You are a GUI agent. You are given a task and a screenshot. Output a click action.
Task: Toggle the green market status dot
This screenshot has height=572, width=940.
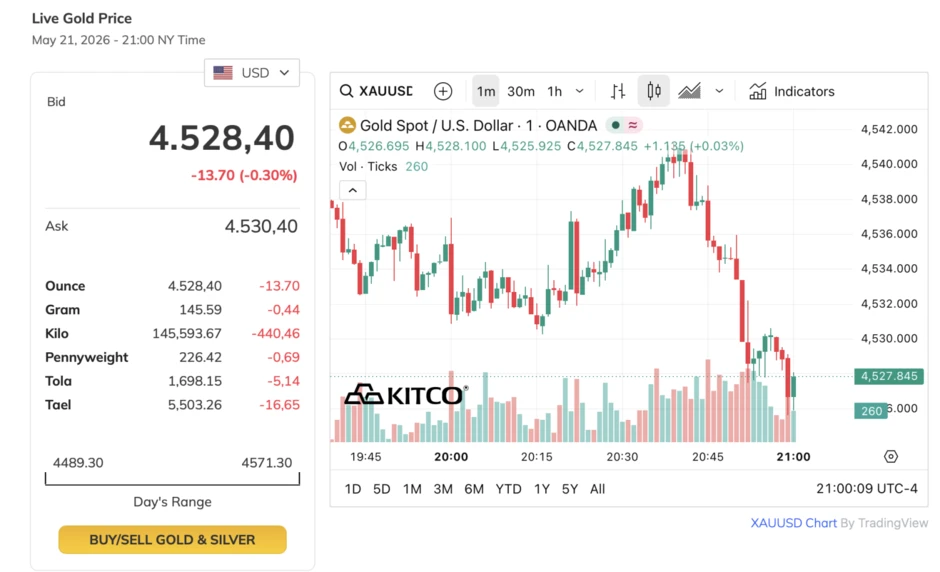615,125
